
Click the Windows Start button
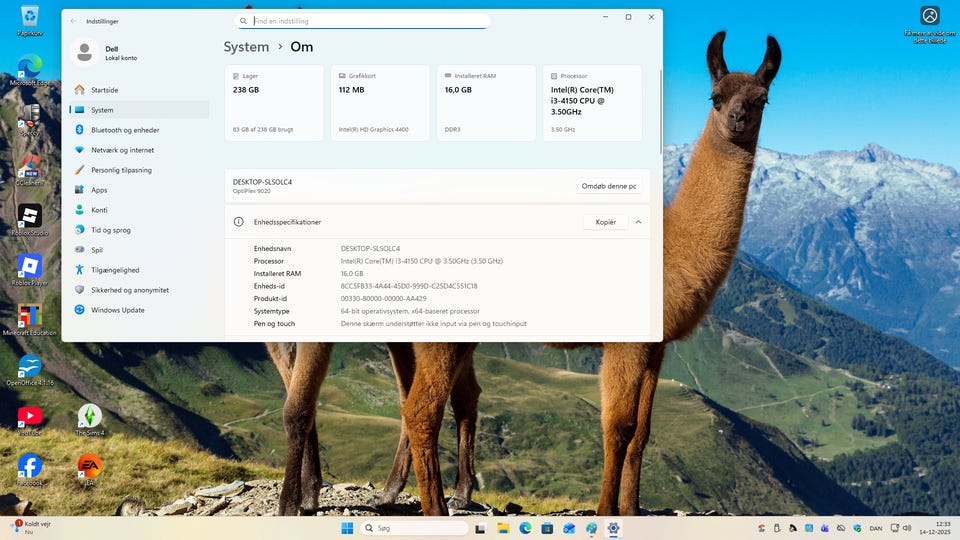(x=347, y=528)
